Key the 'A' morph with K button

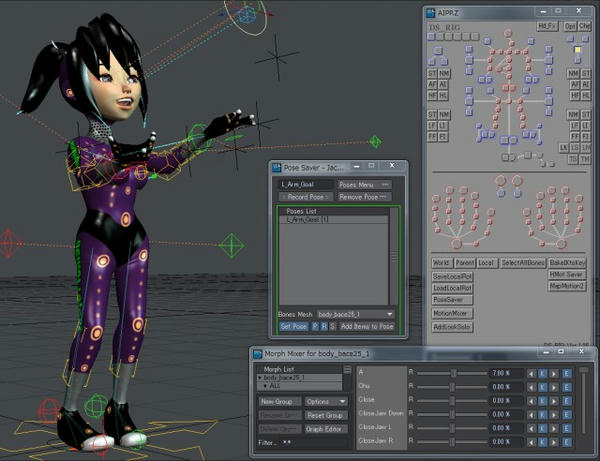tap(543, 373)
